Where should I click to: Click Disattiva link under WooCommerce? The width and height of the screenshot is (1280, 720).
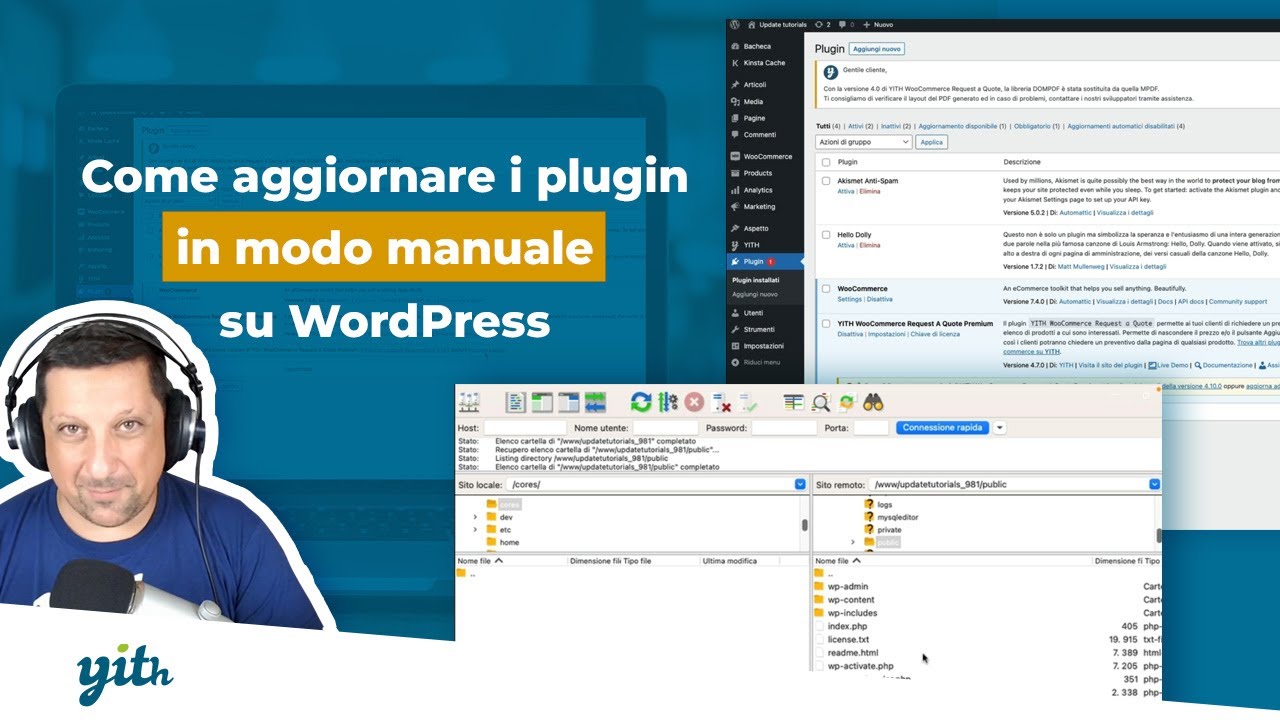click(x=879, y=299)
